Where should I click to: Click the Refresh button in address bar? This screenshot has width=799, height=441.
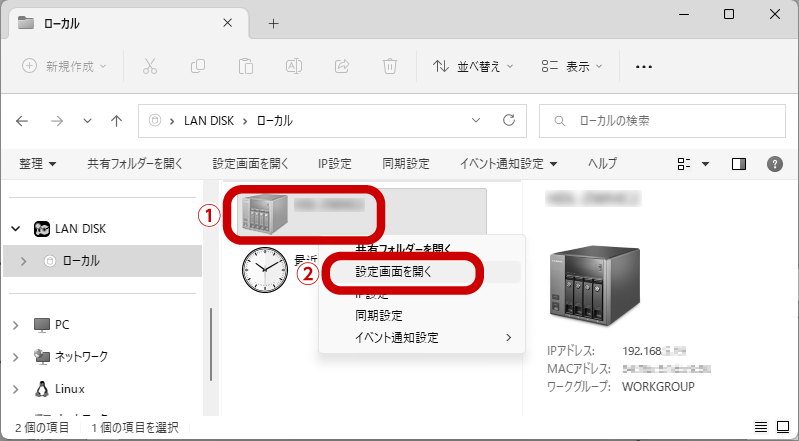point(508,120)
